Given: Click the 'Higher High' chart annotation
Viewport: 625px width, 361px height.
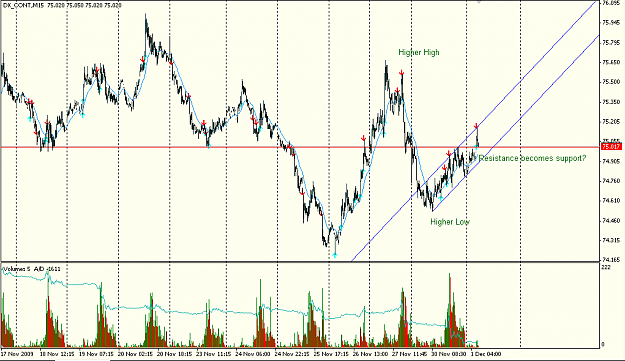Looking at the screenshot, I should point(419,52).
